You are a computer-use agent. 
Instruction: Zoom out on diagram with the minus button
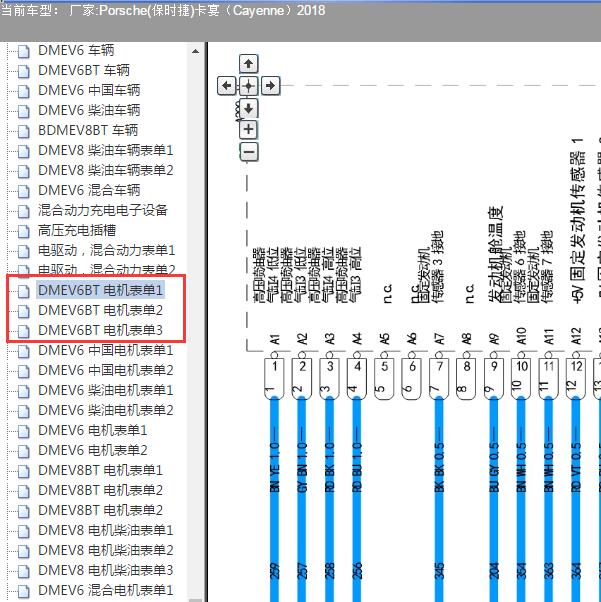pos(248,152)
